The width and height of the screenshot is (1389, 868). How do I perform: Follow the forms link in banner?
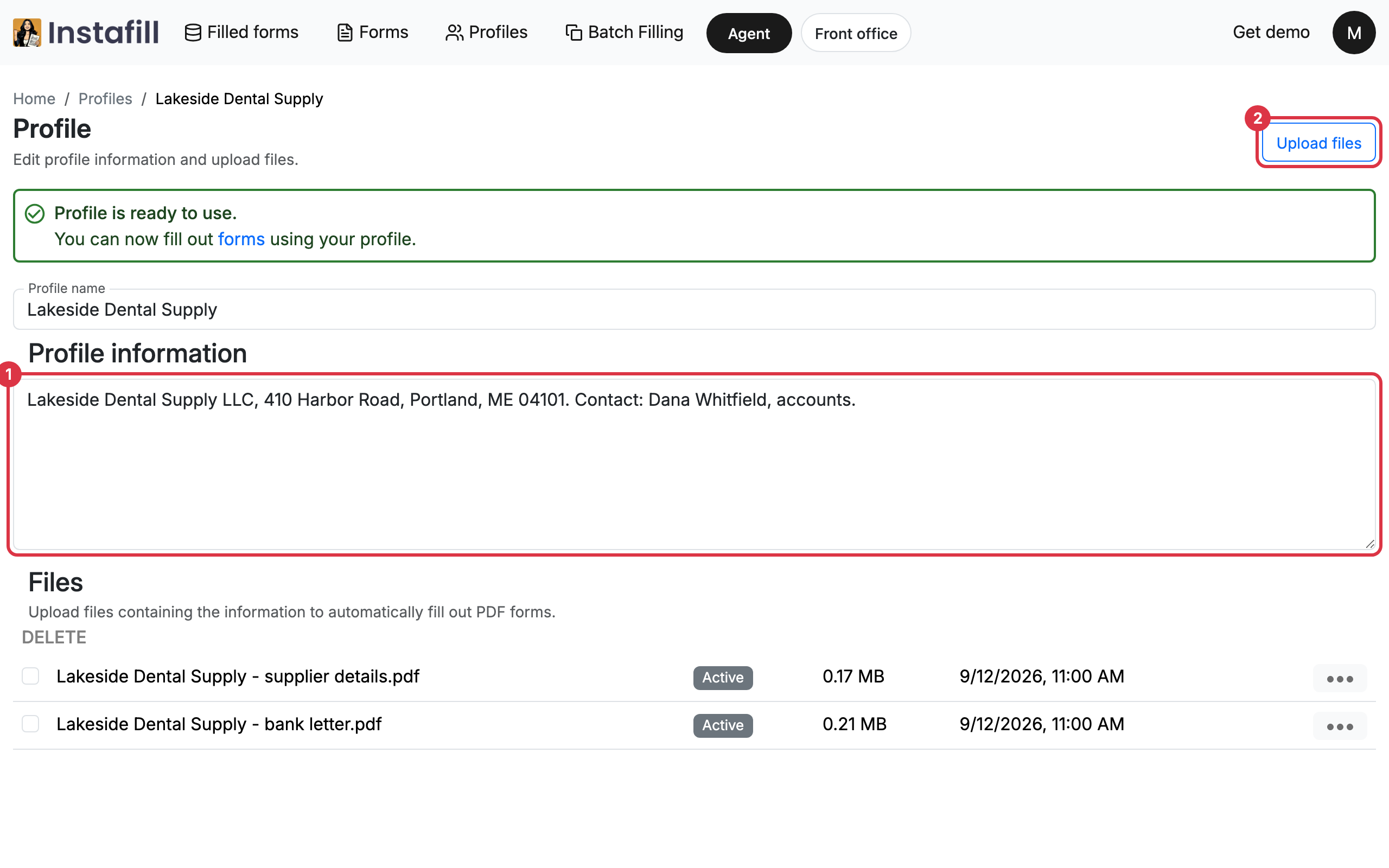pos(241,239)
